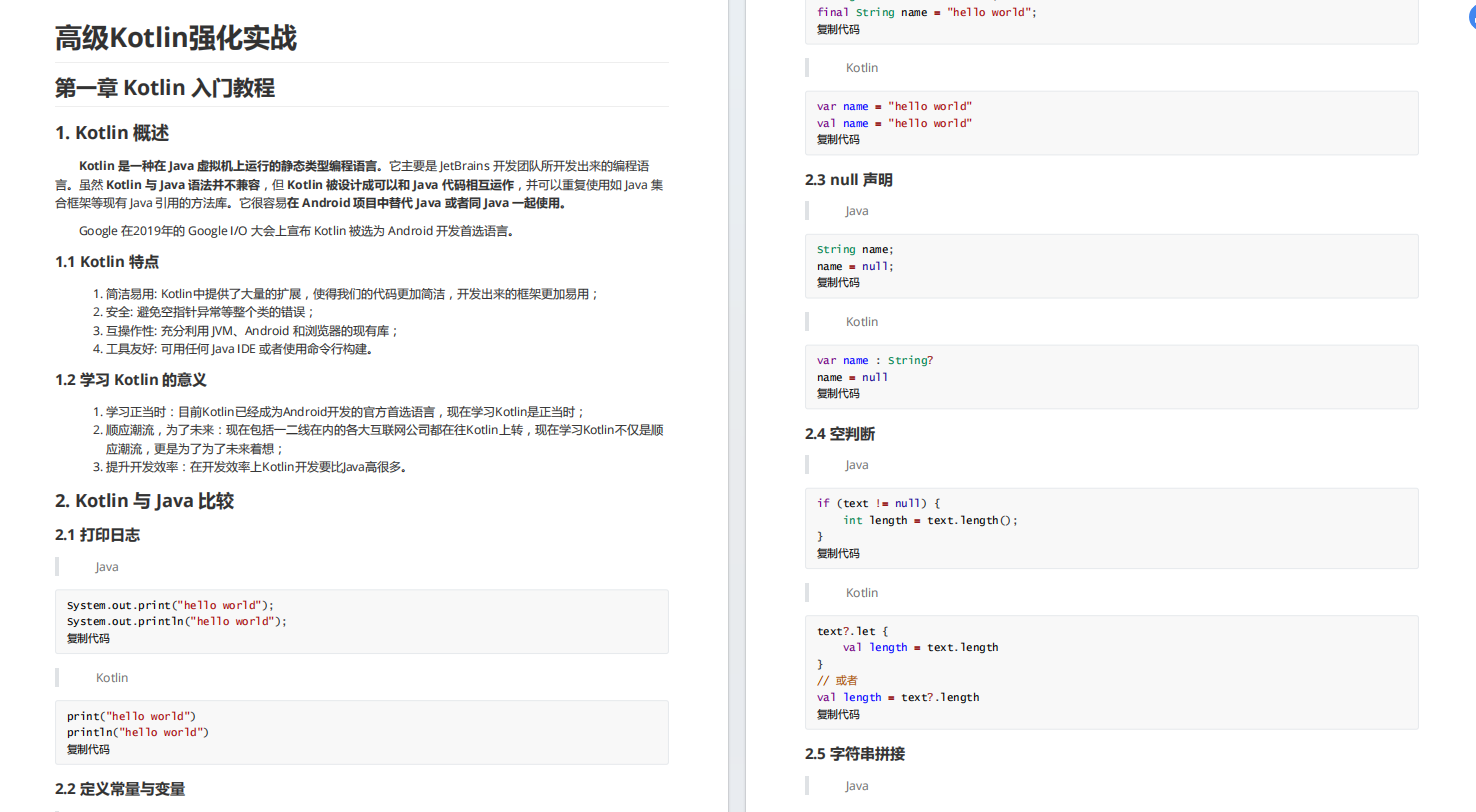The width and height of the screenshot is (1476, 812).
Task: Click the 'Kotlin' label above the var name block
Action: click(x=862, y=67)
